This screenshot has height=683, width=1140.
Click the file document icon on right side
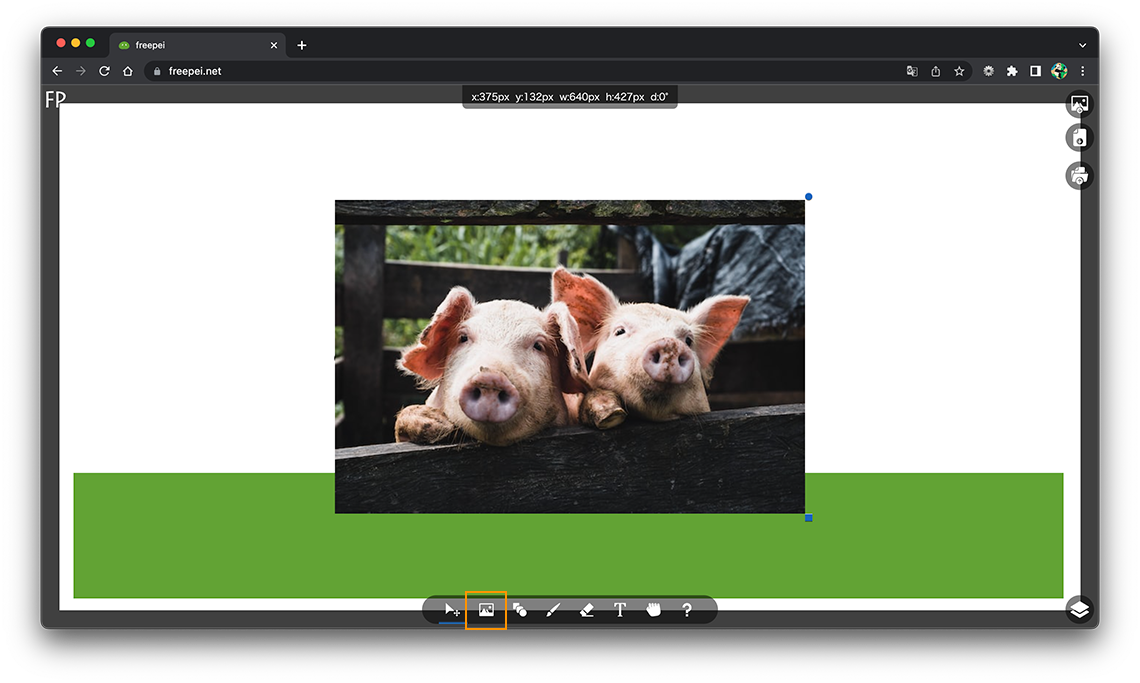[1080, 138]
